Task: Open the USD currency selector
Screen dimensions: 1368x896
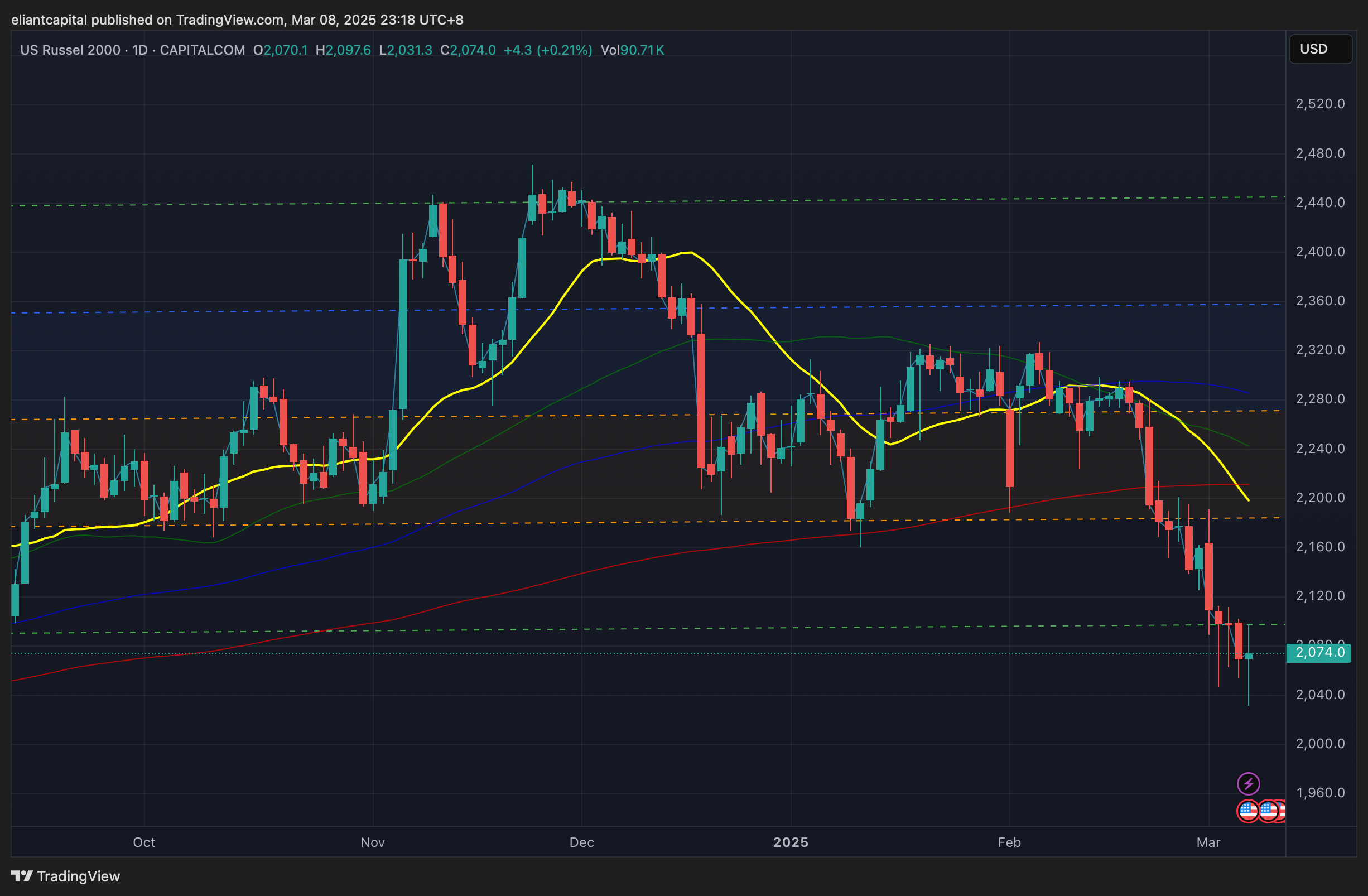Action: pos(1320,49)
